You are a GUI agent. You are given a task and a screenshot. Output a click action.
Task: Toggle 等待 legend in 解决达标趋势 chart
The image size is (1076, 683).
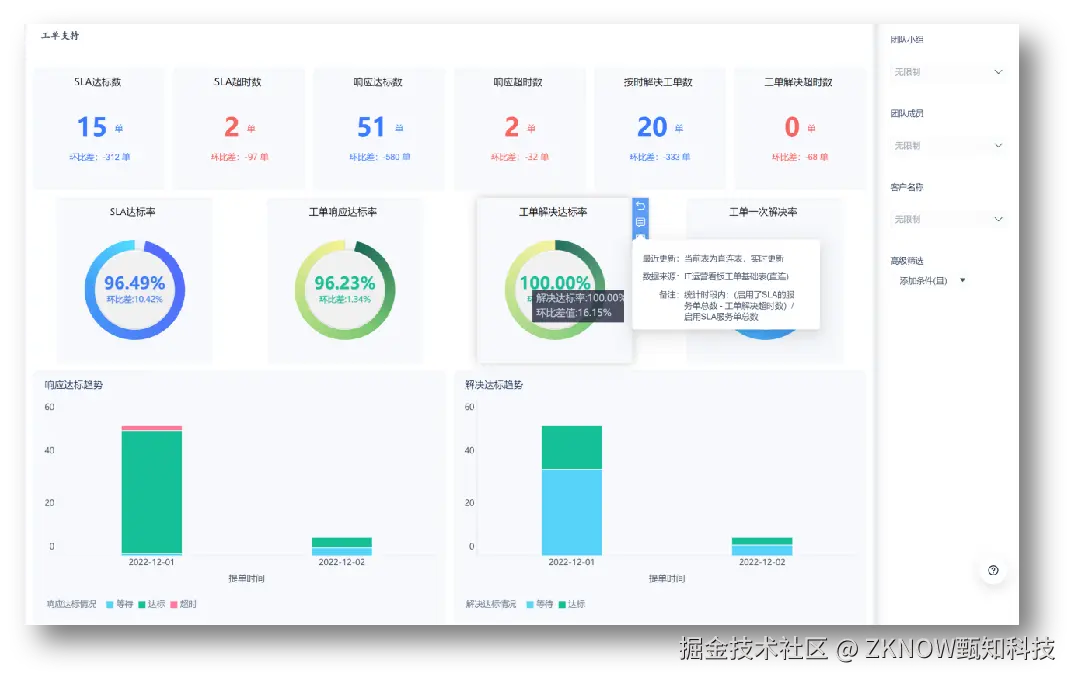pos(539,604)
